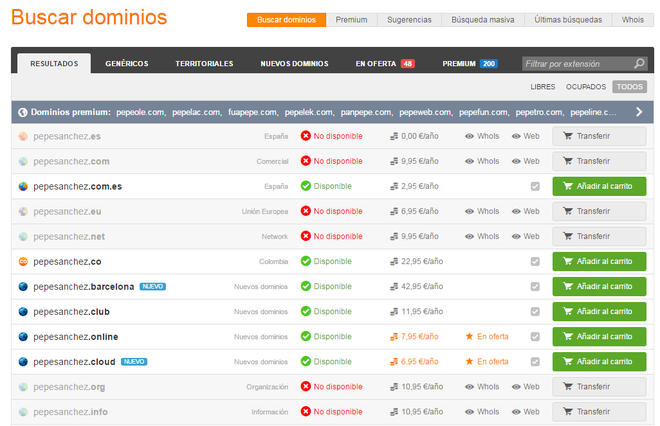Click the red unavailable icon for pepesanchez.eu

point(306,211)
